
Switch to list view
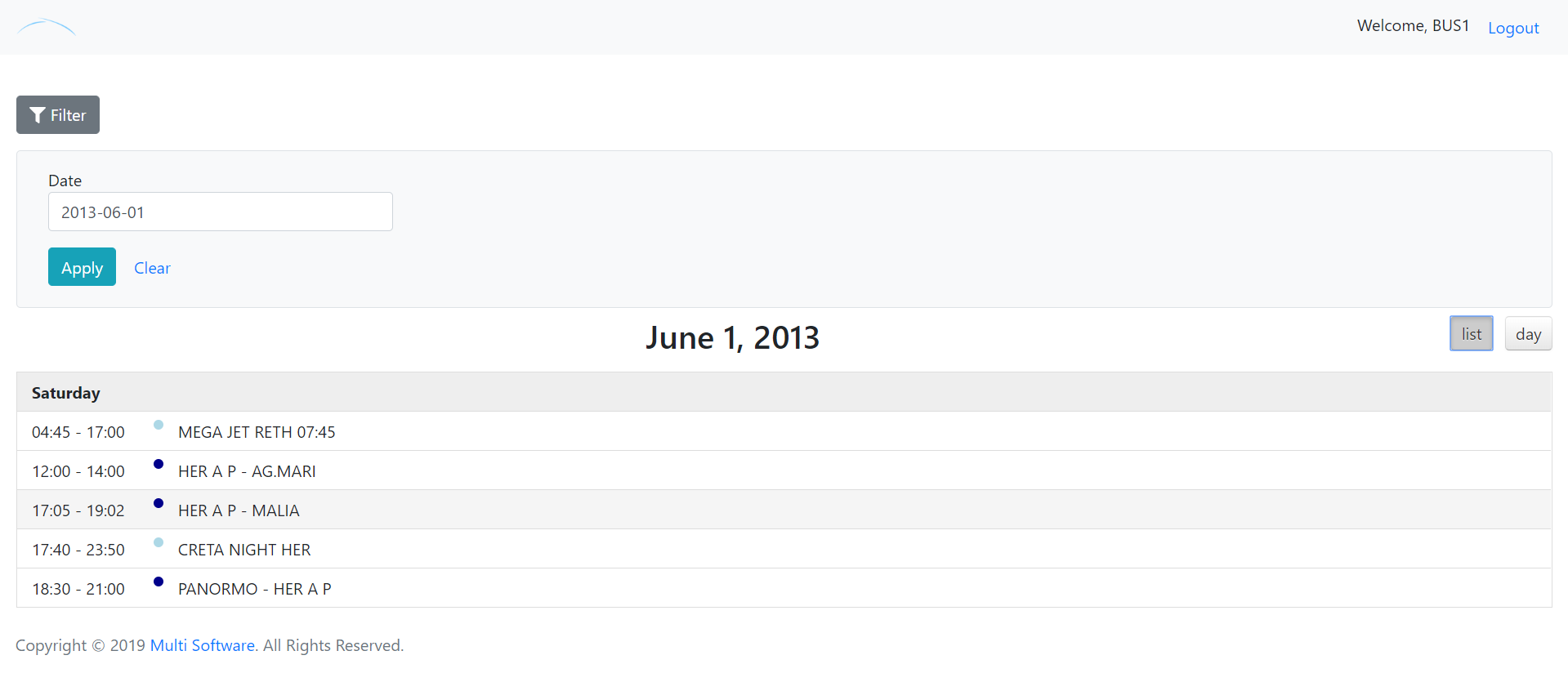(x=1471, y=334)
